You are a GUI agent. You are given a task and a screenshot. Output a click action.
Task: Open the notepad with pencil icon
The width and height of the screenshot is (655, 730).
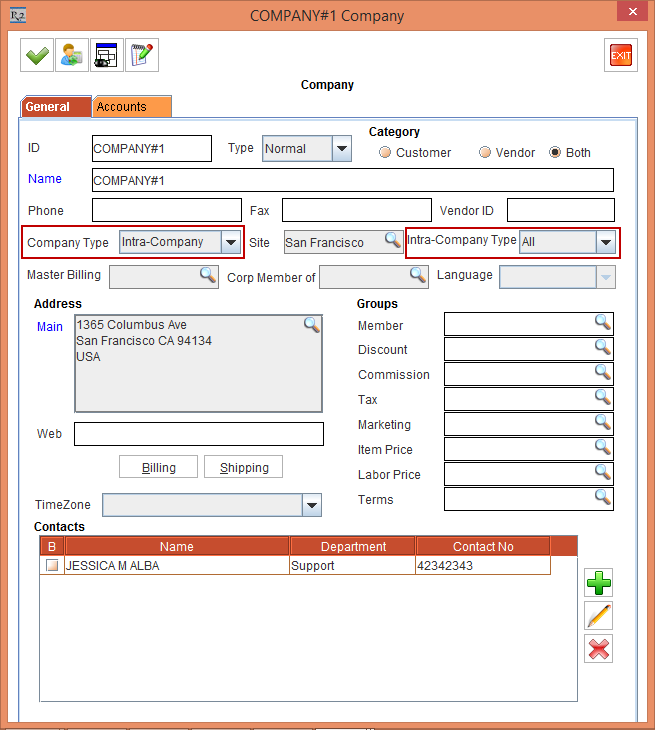(142, 55)
